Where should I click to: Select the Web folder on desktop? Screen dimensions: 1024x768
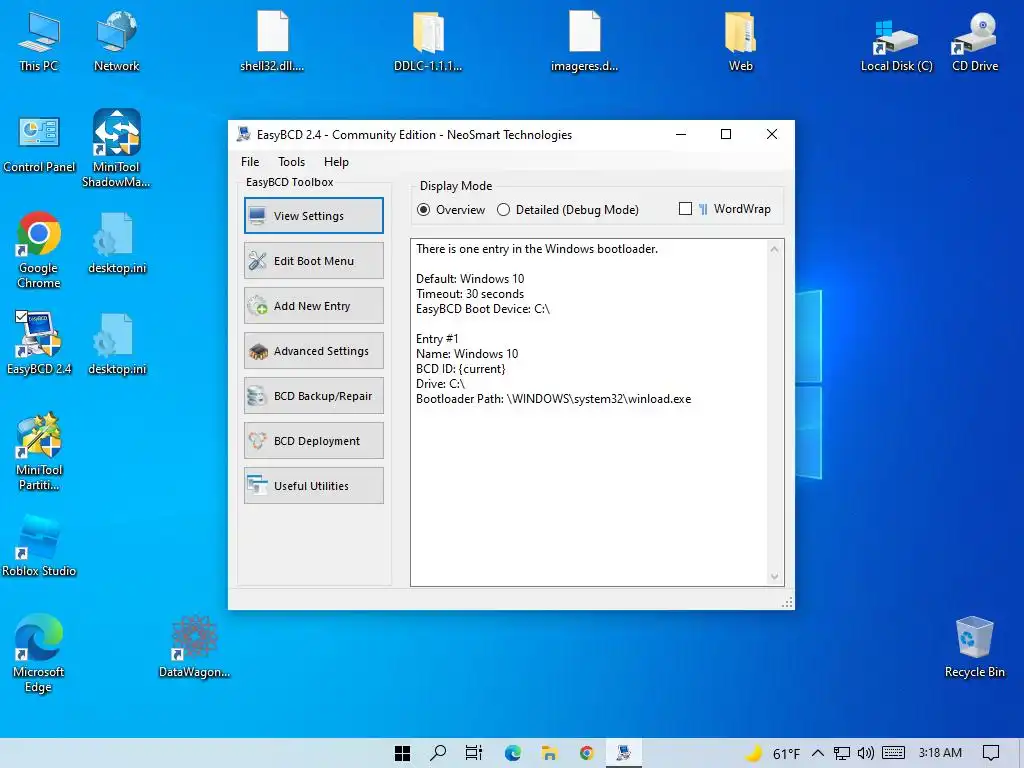pos(741,41)
